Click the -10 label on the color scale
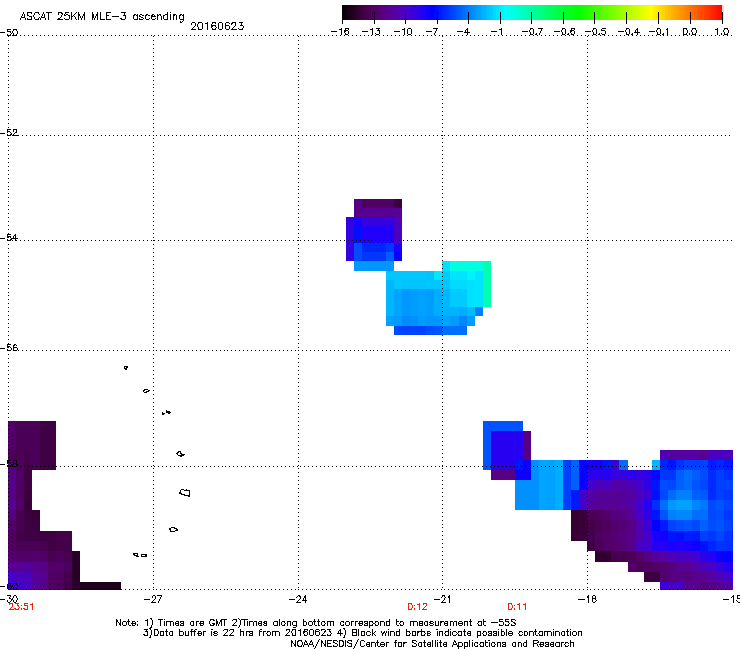 click(x=403, y=32)
